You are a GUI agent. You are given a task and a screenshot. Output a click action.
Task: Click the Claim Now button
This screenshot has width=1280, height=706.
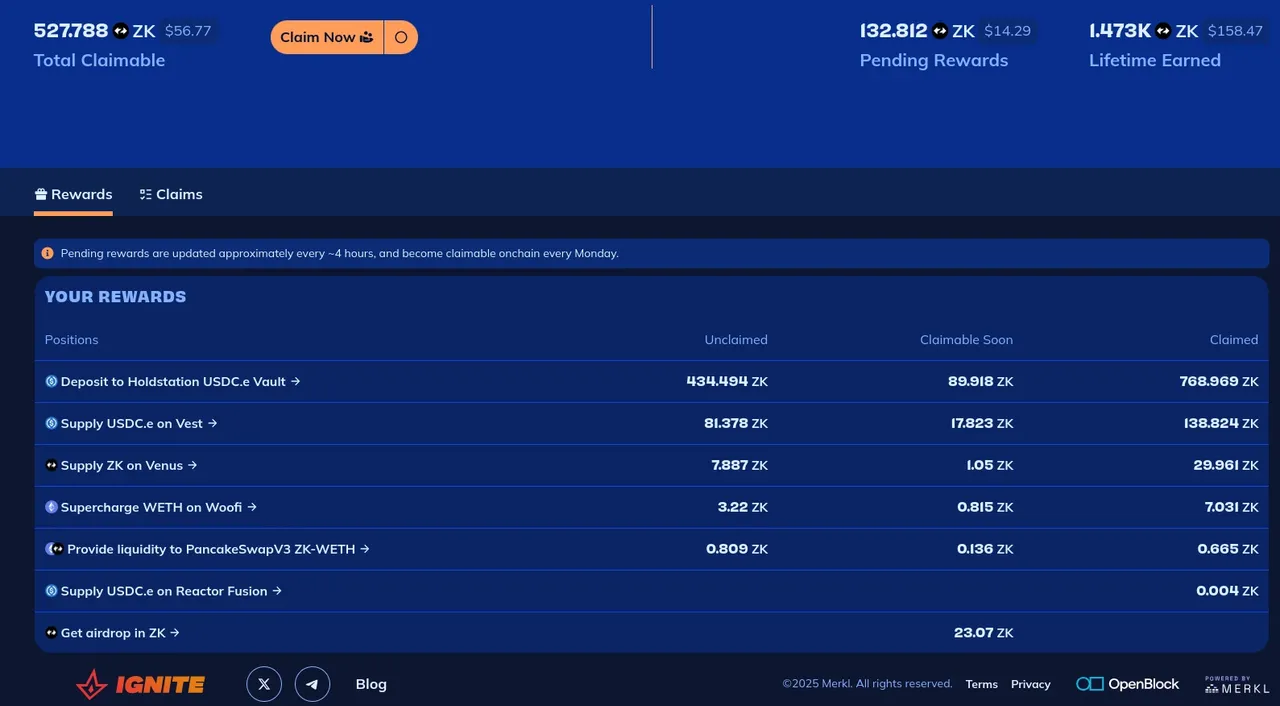[x=327, y=37]
